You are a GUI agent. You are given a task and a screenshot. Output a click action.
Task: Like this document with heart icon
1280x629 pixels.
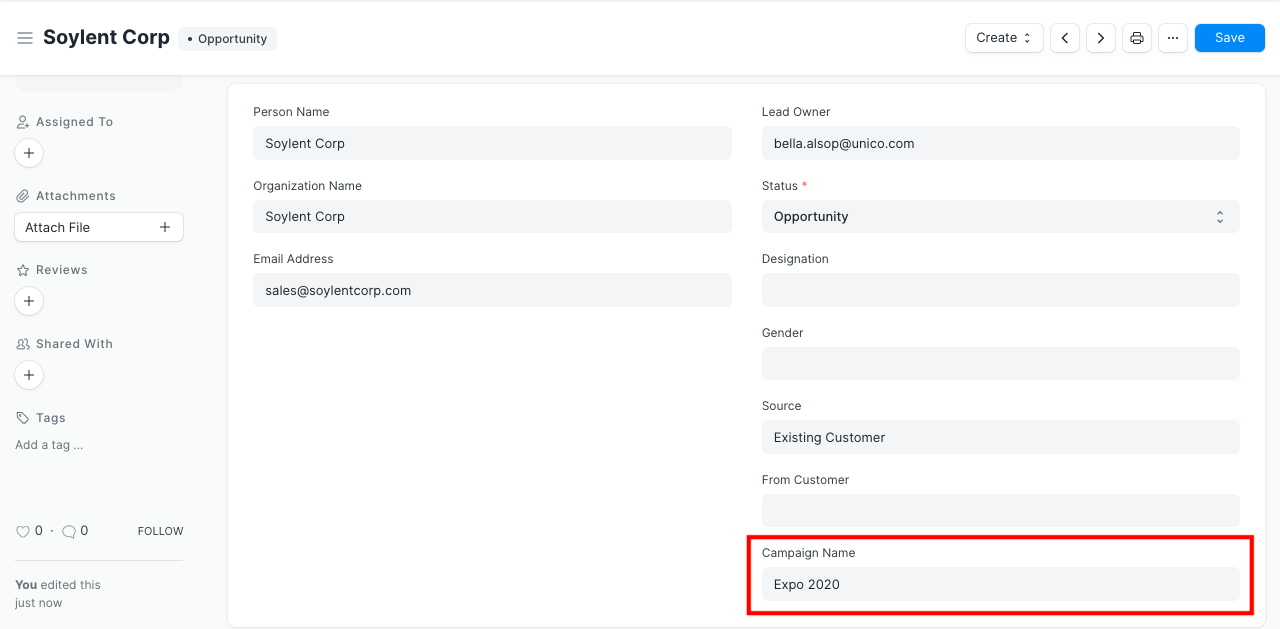click(23, 531)
